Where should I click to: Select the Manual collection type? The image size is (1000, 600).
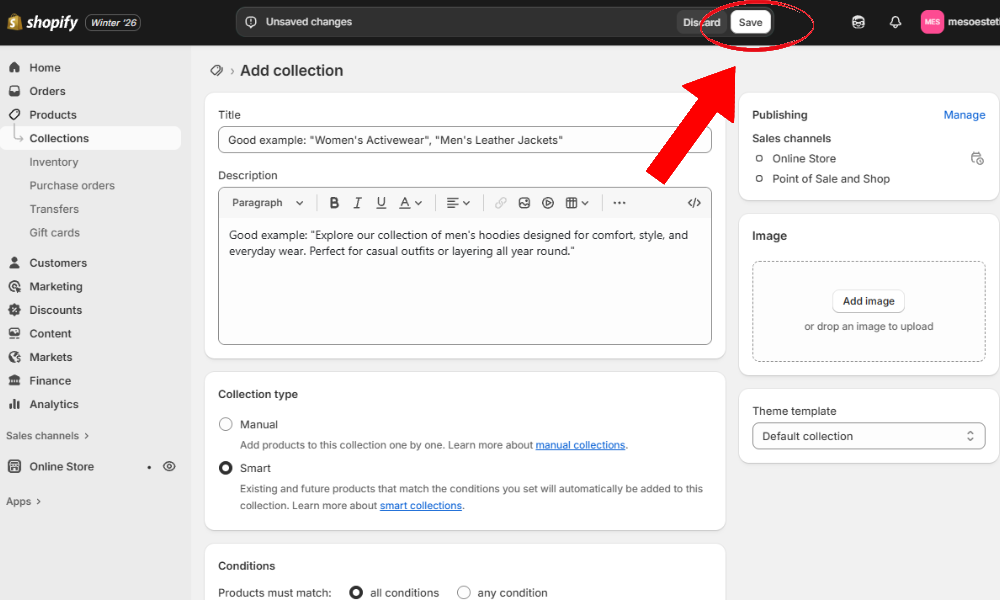coord(226,424)
